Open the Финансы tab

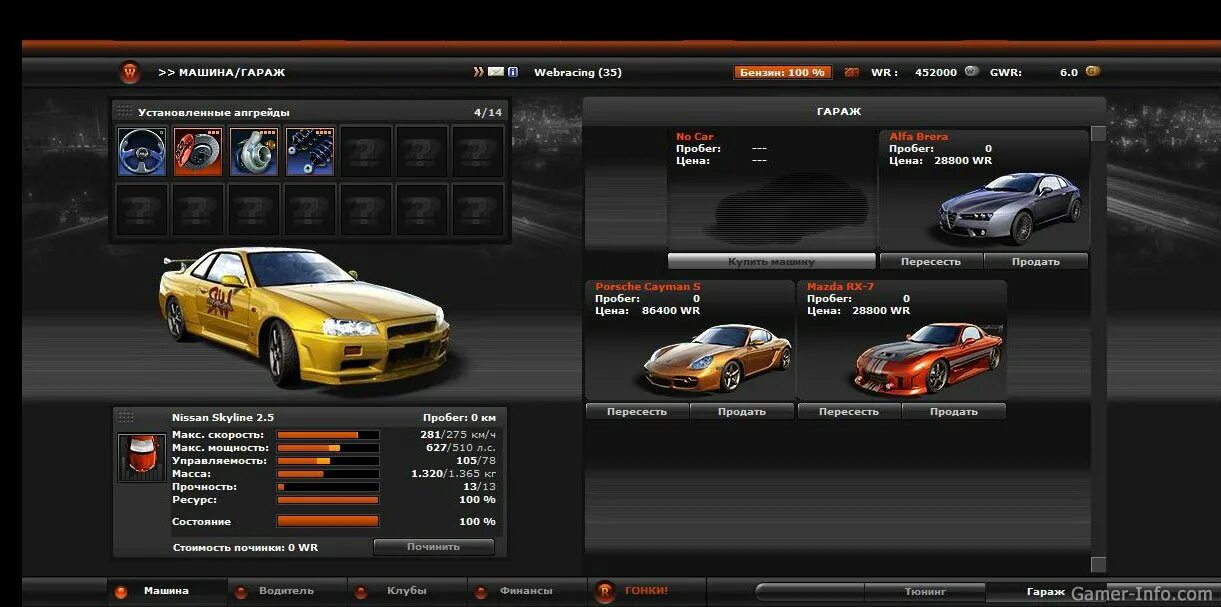pyautogui.click(x=527, y=591)
